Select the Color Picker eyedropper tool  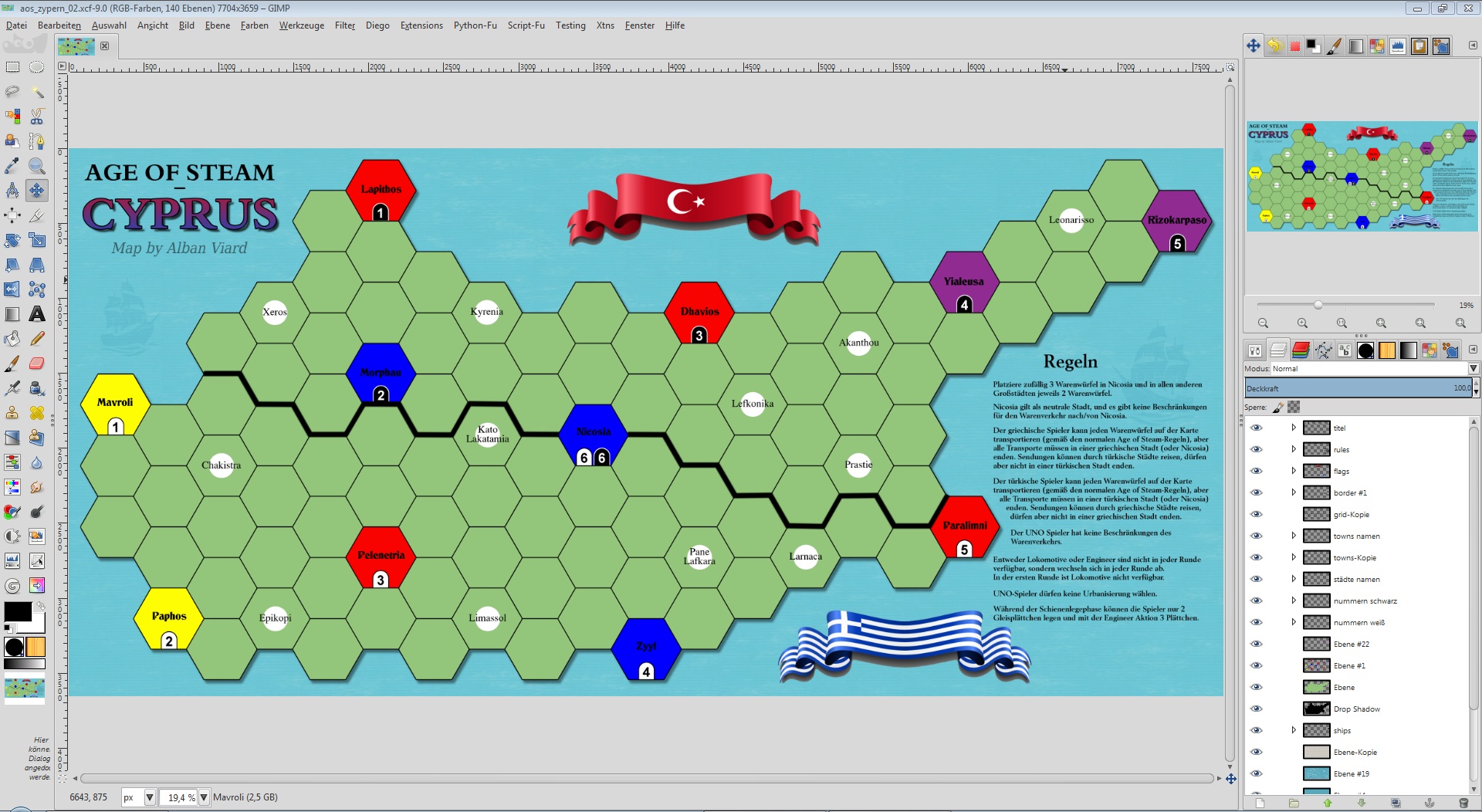click(x=12, y=166)
